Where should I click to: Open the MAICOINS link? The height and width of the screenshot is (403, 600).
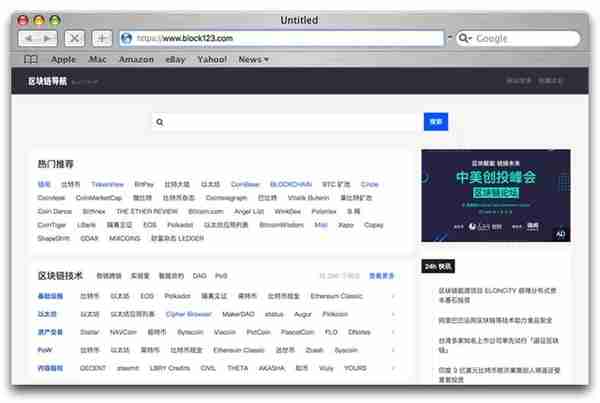pyautogui.click(x=125, y=238)
